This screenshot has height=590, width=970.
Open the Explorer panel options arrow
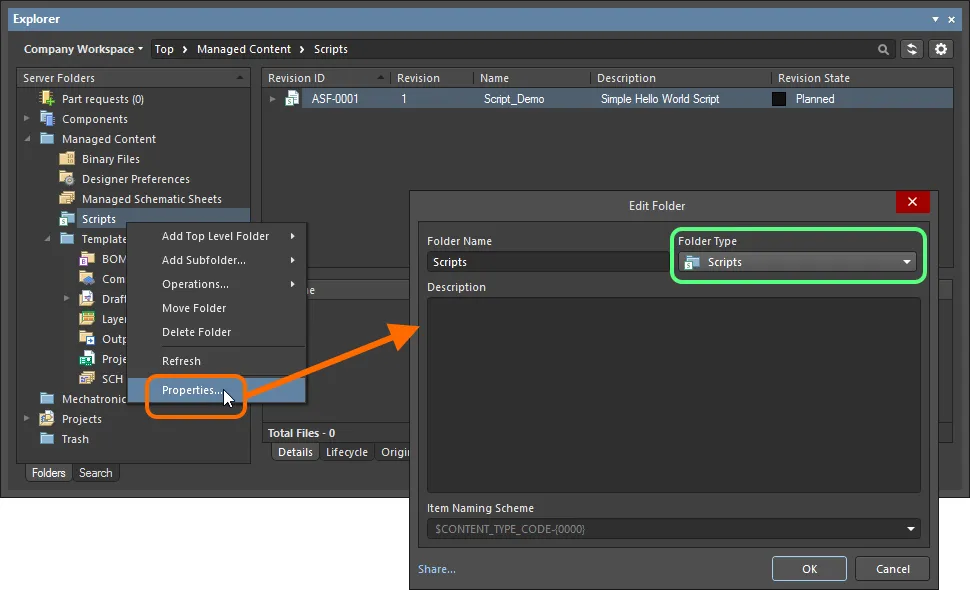pyautogui.click(x=935, y=19)
